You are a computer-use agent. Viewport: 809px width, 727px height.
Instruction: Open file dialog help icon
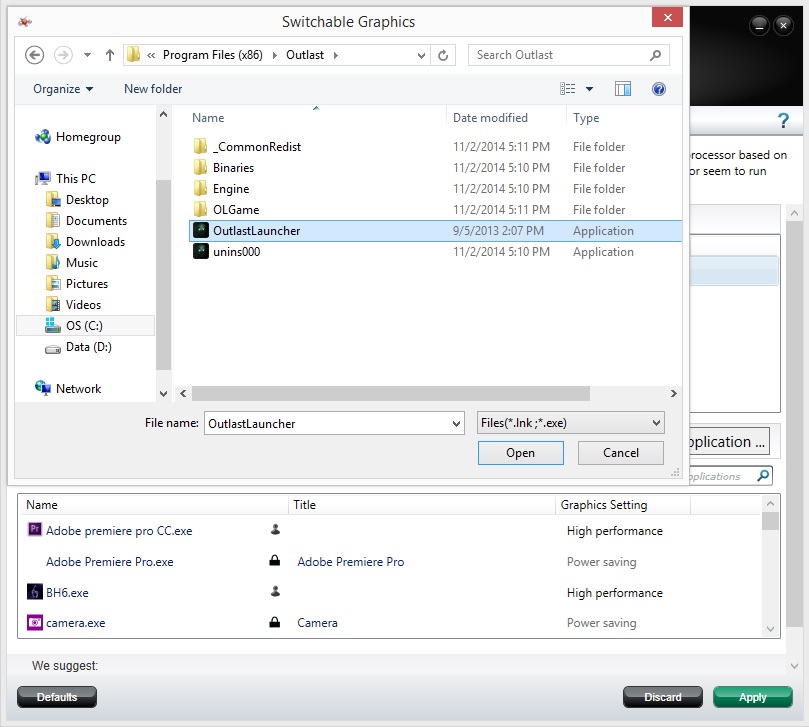point(659,89)
